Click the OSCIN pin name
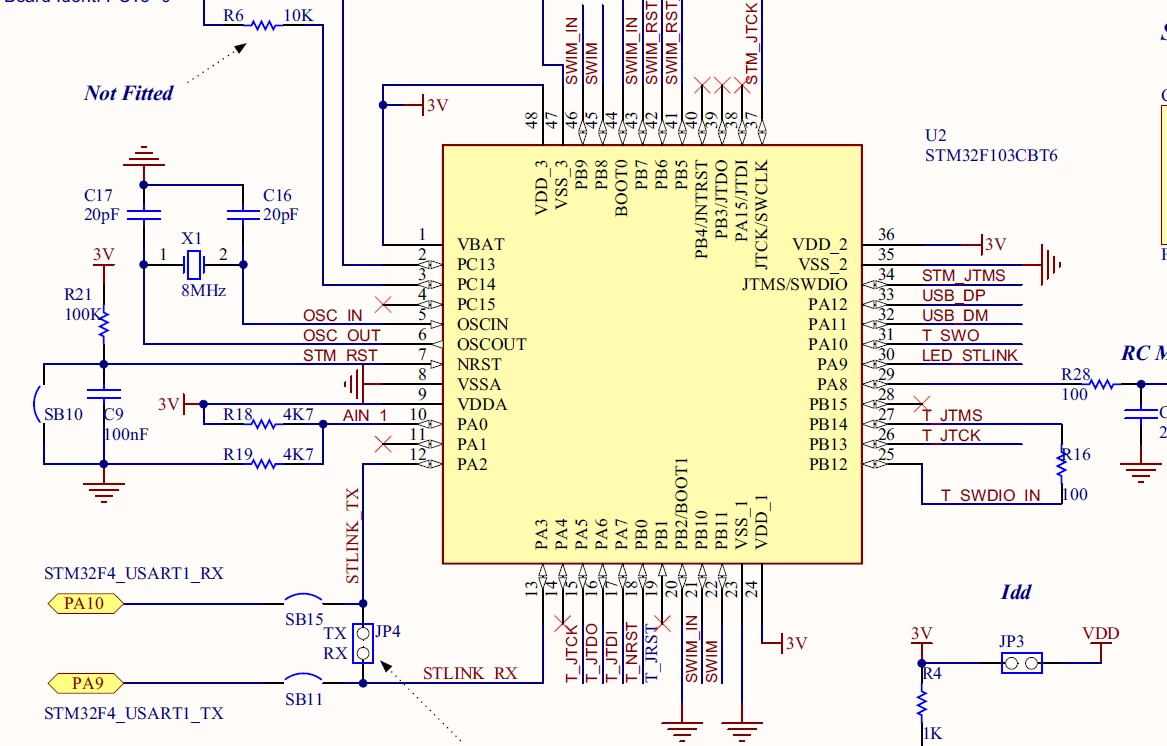 coord(483,325)
